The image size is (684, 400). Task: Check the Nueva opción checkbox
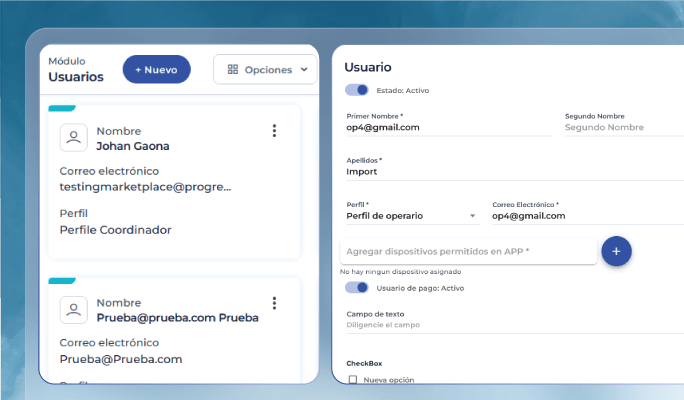click(x=353, y=379)
